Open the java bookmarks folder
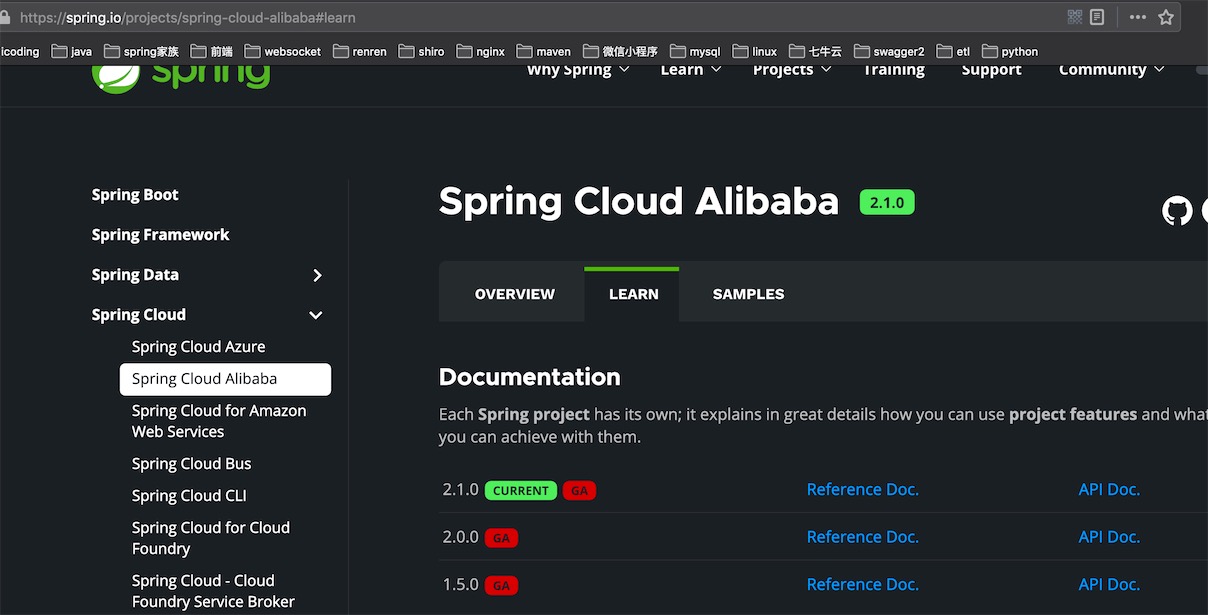1208x615 pixels. pos(72,51)
